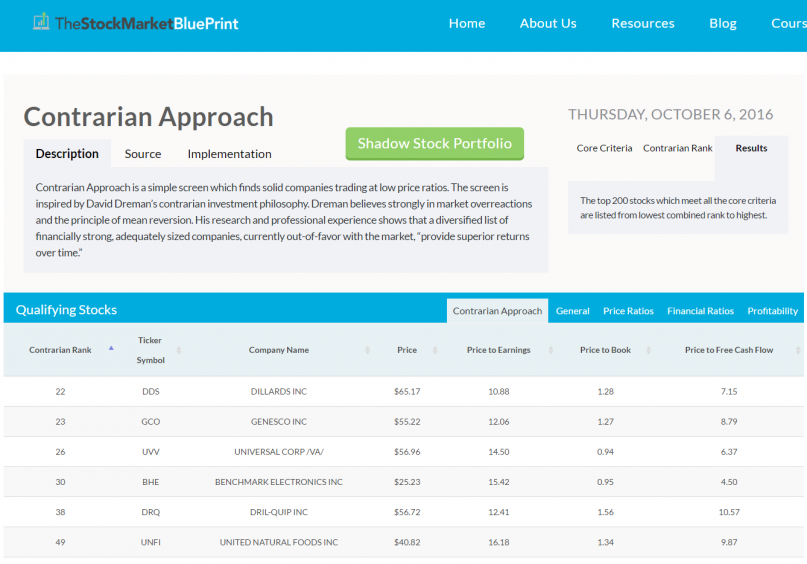Image resolution: width=807 pixels, height=564 pixels.
Task: Select BENCHMARK ELECTRONICS INC company name
Action: 279,482
